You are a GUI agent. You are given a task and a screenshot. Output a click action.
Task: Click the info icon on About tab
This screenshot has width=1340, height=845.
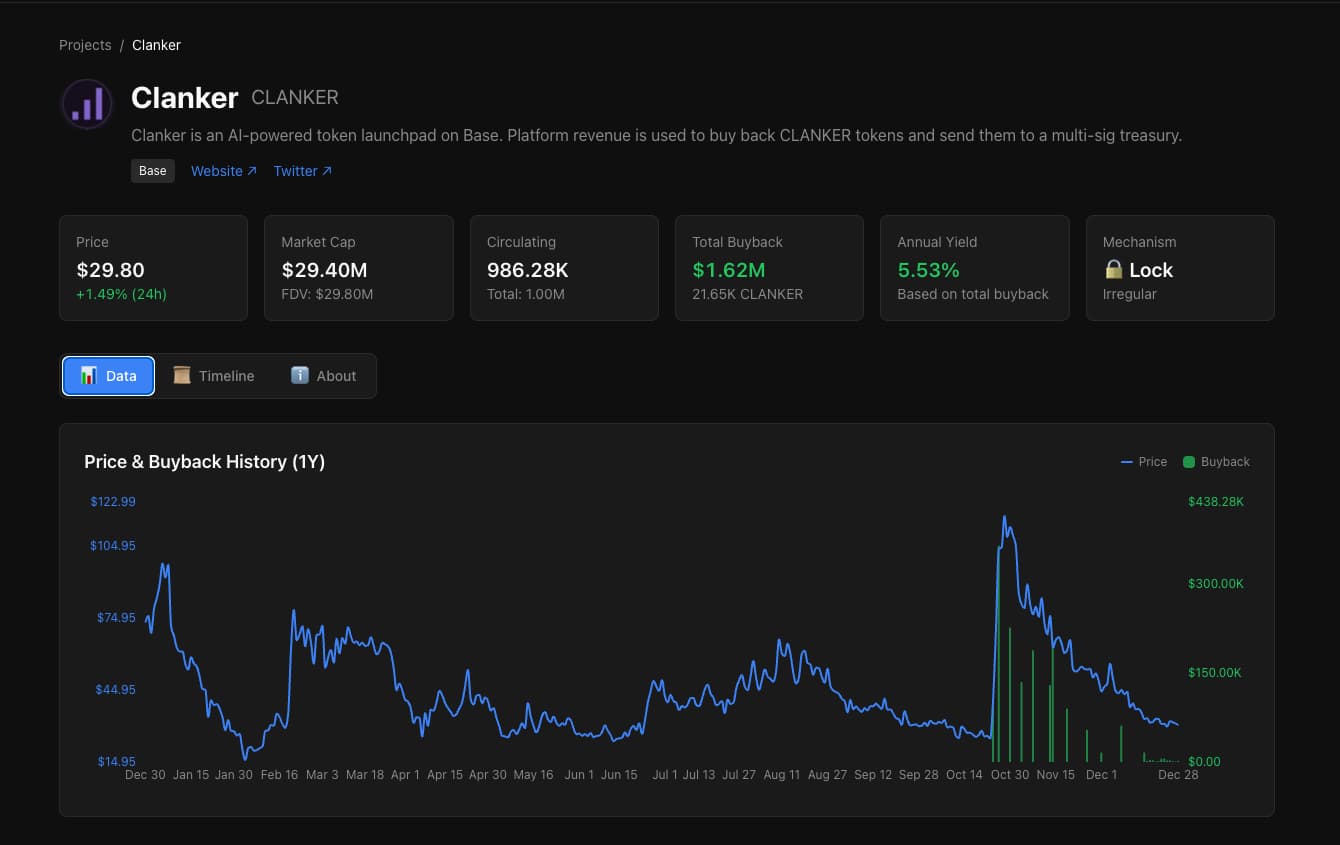(x=299, y=375)
